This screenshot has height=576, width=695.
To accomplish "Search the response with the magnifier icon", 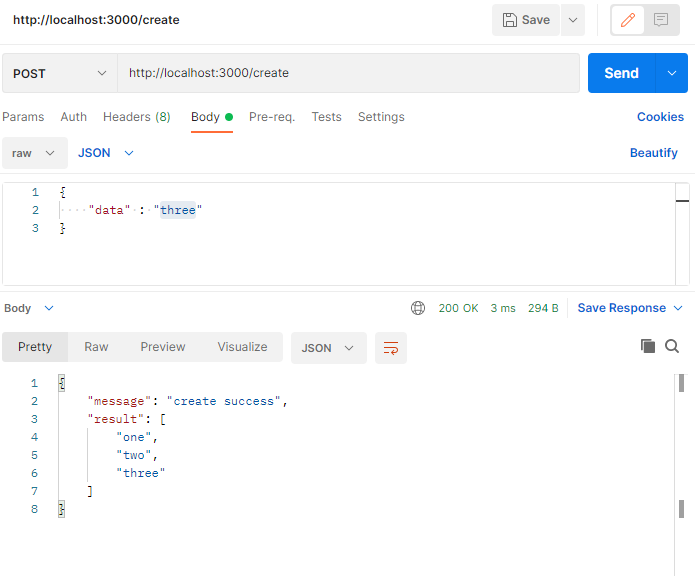I will (x=672, y=346).
